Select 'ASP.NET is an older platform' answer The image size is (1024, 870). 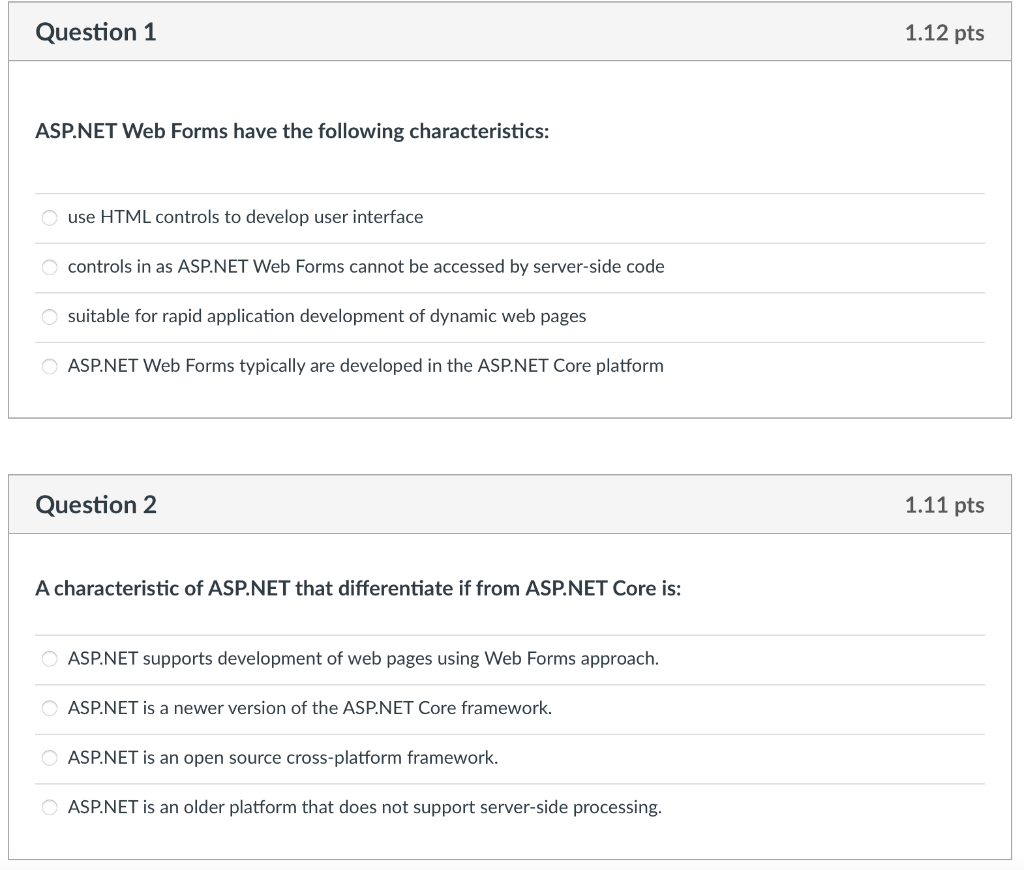[x=363, y=807]
